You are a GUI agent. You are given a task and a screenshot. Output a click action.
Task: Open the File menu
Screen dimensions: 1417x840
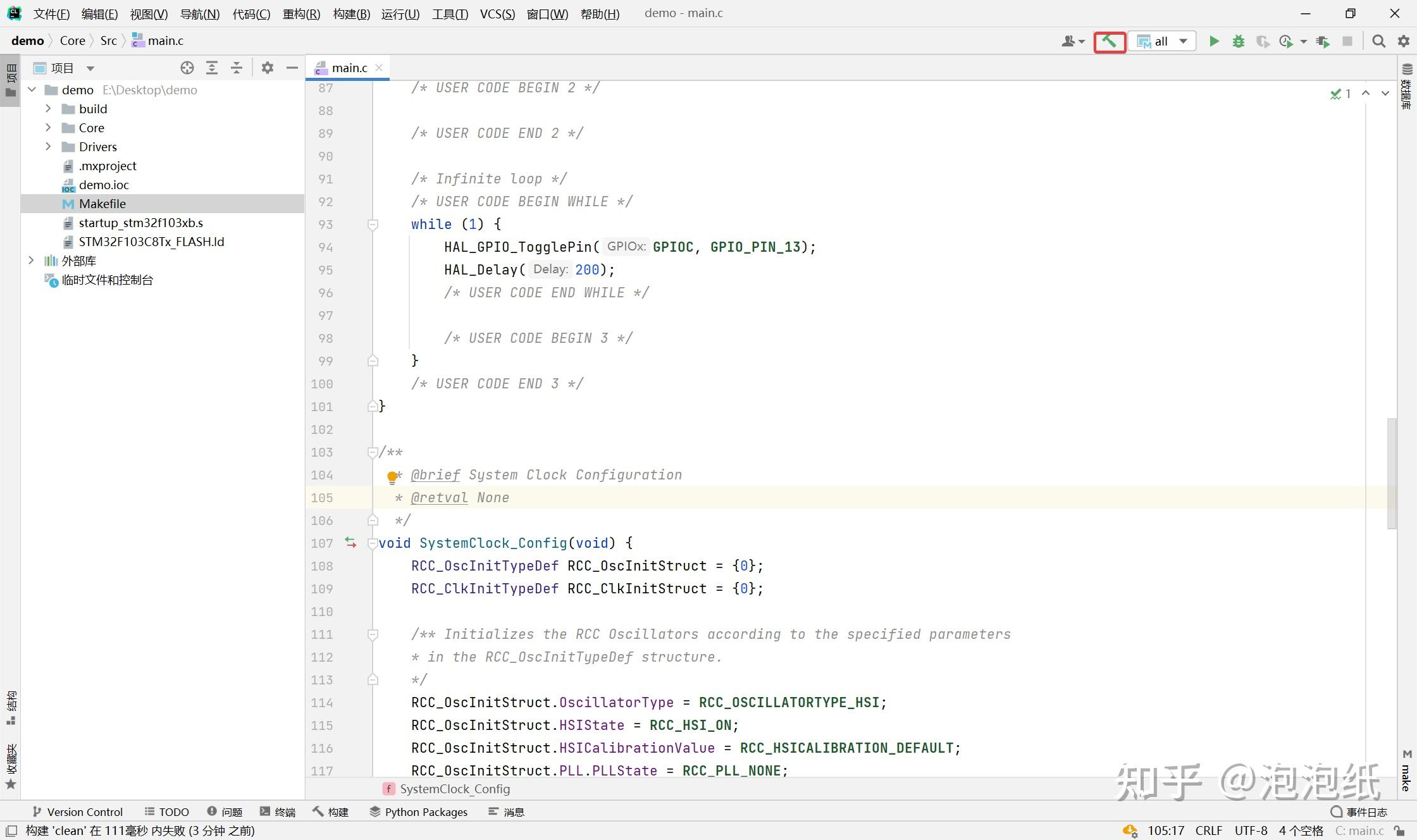pyautogui.click(x=51, y=14)
